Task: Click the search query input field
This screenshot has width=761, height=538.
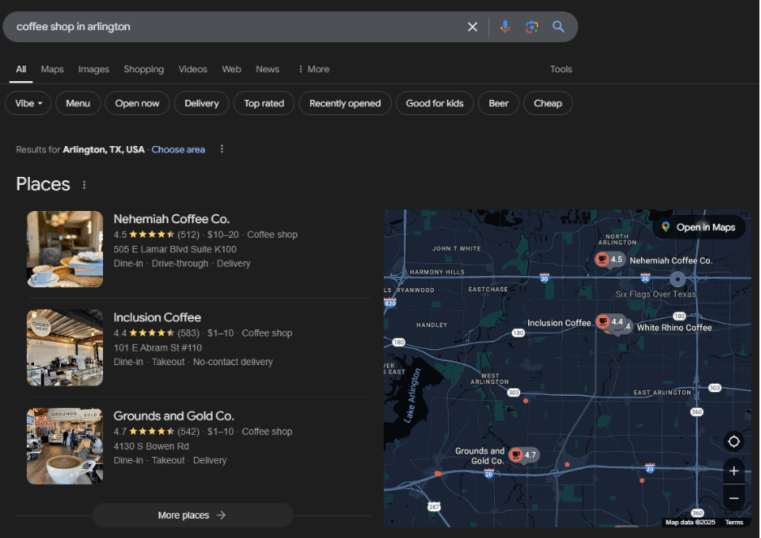Action: [x=238, y=27]
